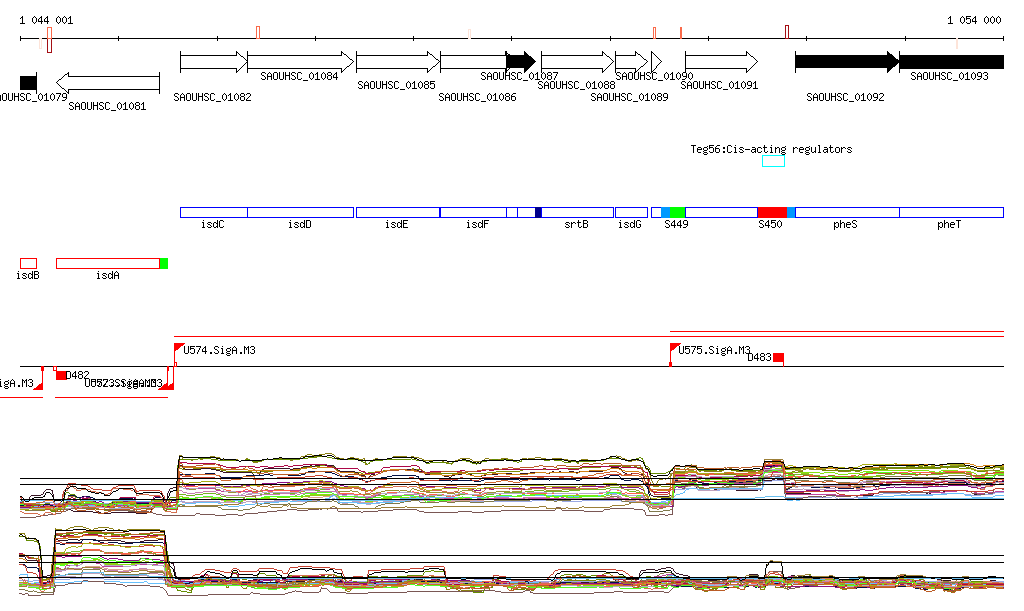
Task: Select the red D483 terminator marker
Action: 778,358
